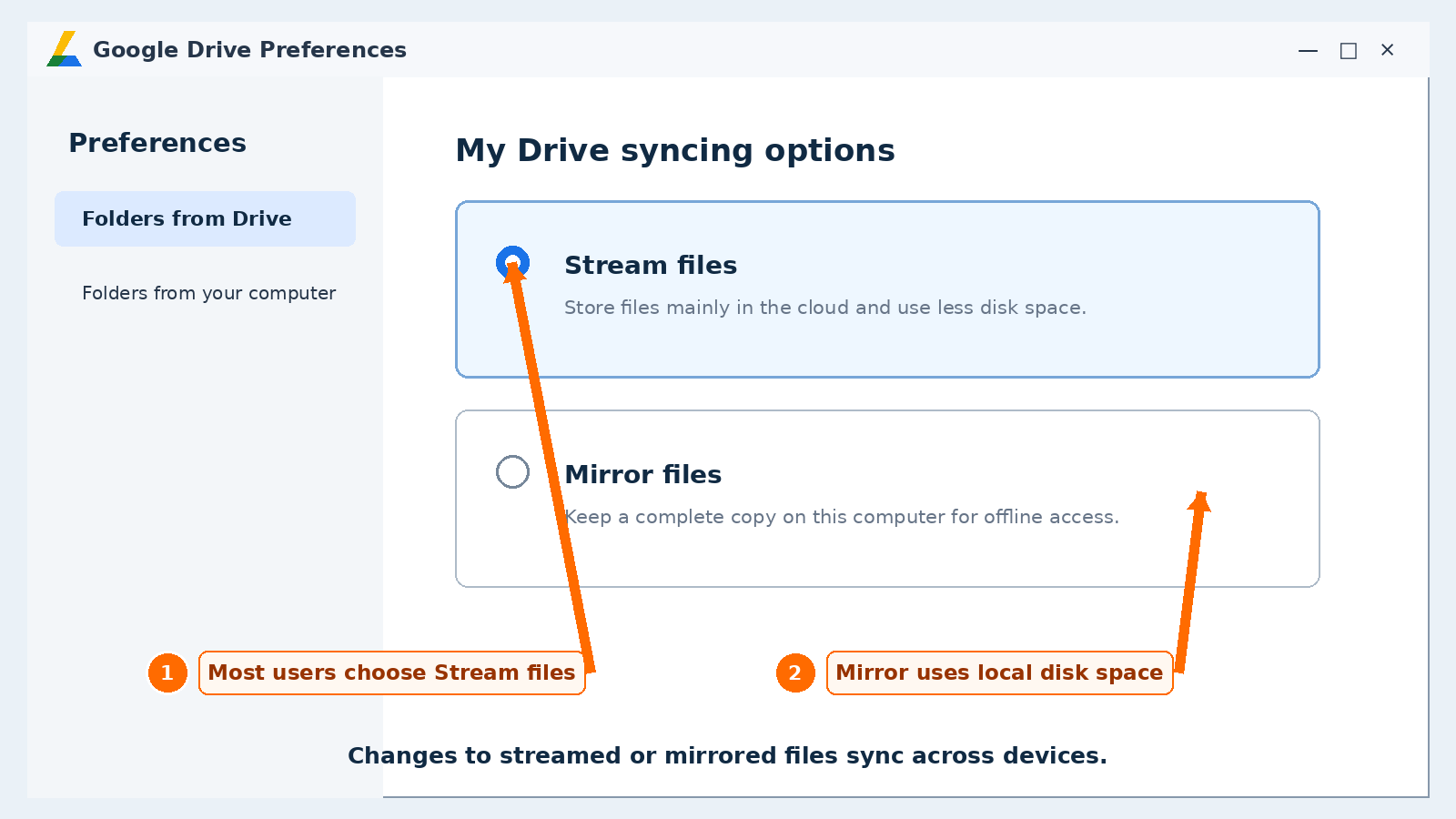Click the 'Google Drive Preferences' window title

point(249,49)
